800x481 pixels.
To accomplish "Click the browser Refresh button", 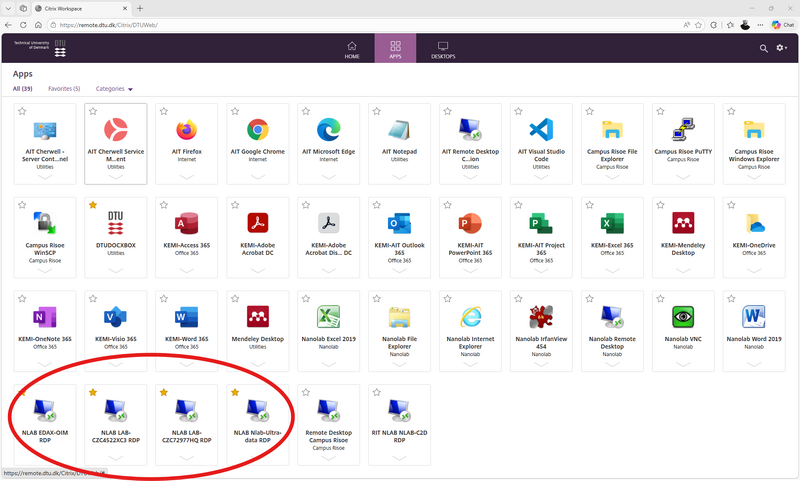I will 23,24.
